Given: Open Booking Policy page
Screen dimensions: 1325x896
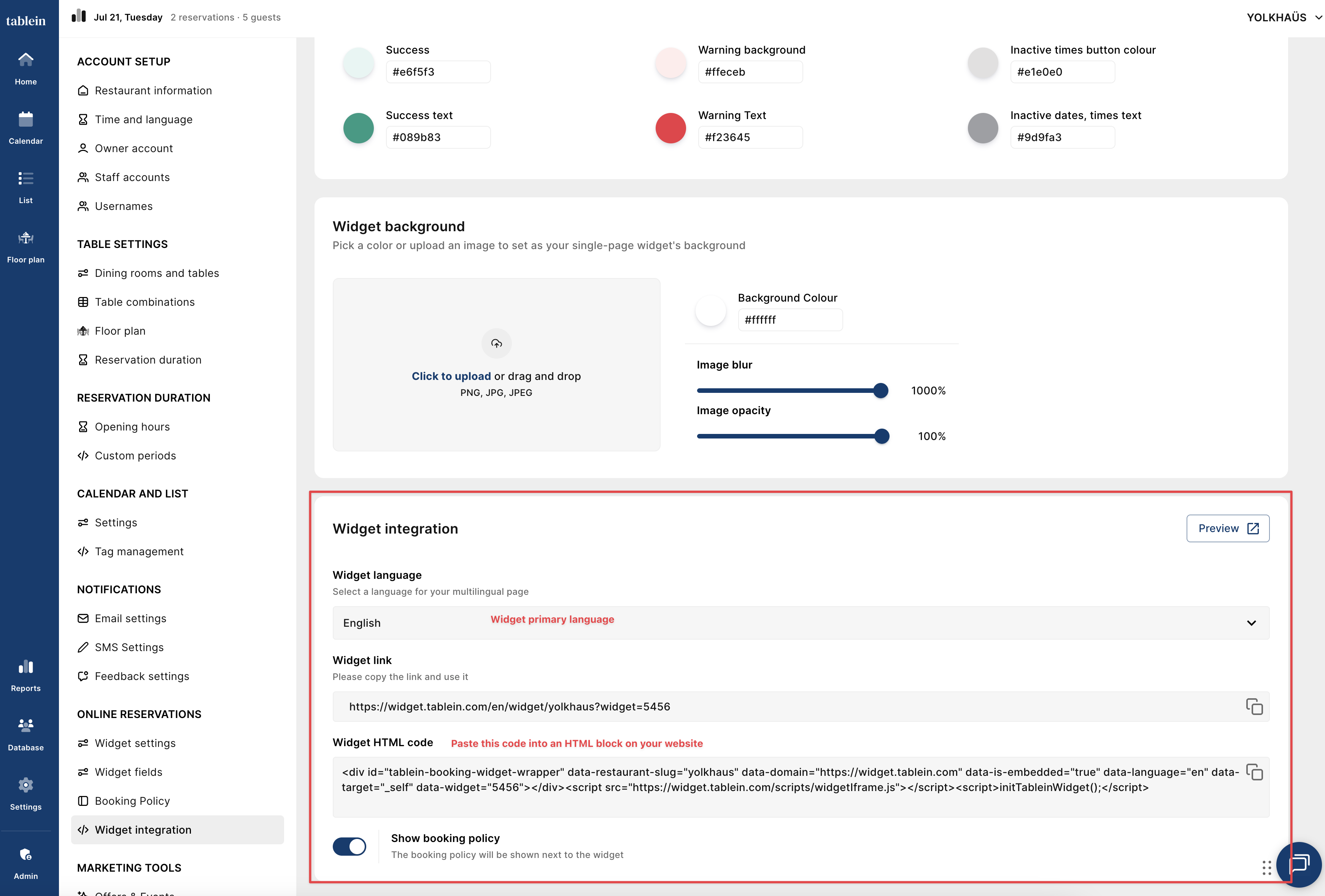Looking at the screenshot, I should coord(123,801).
